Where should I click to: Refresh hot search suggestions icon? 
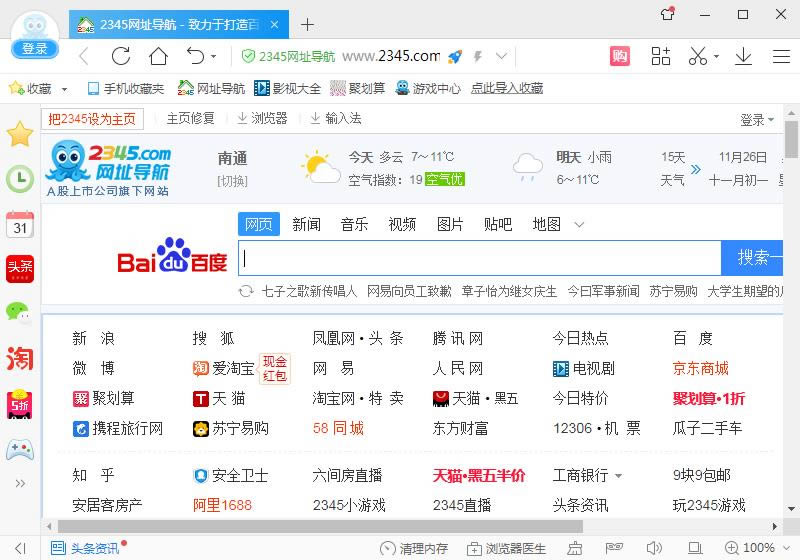(x=246, y=291)
